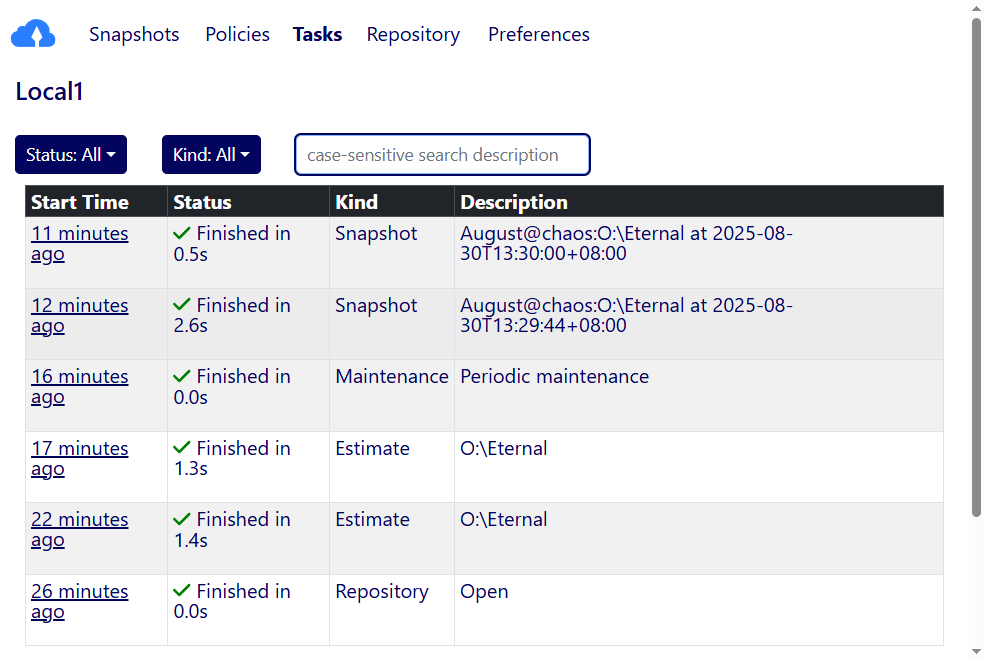The height and width of the screenshot is (661, 984).
Task: Open the Snapshots tab
Action: pos(134,35)
